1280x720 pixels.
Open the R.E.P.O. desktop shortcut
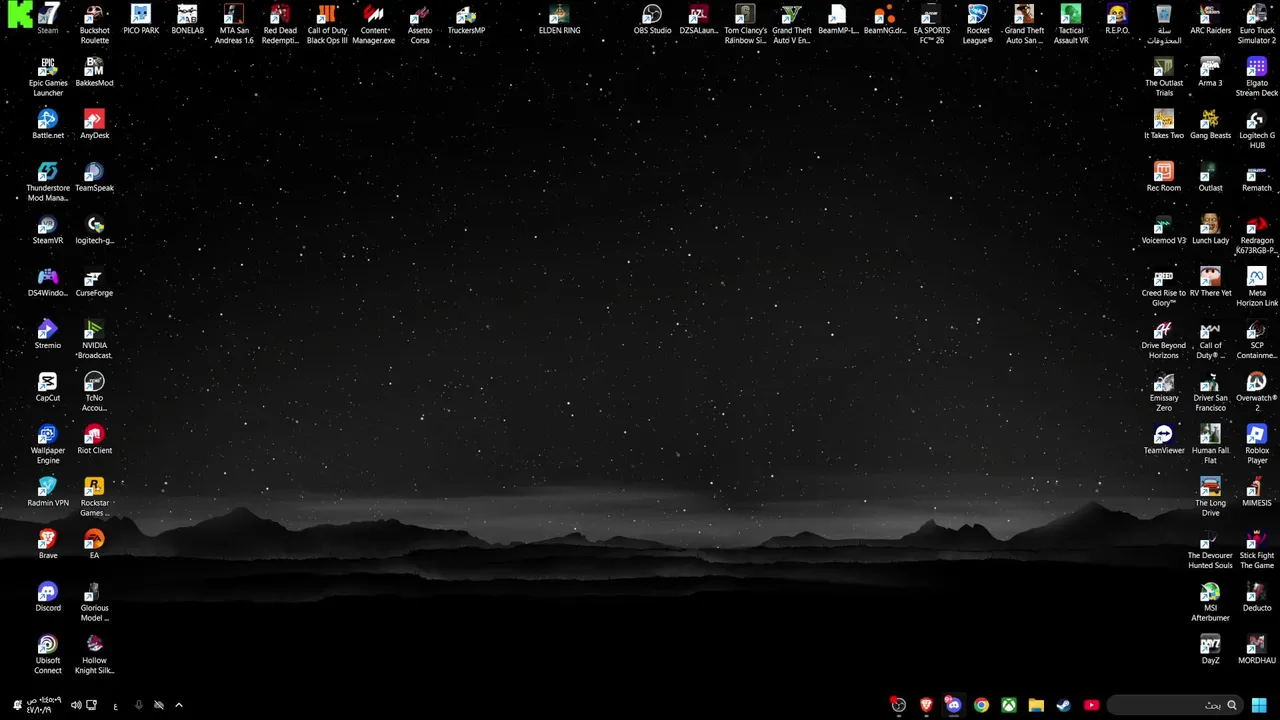1117,20
